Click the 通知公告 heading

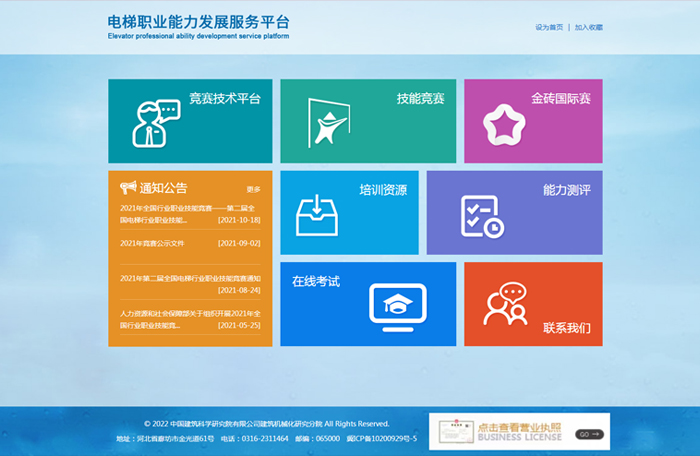pos(163,188)
